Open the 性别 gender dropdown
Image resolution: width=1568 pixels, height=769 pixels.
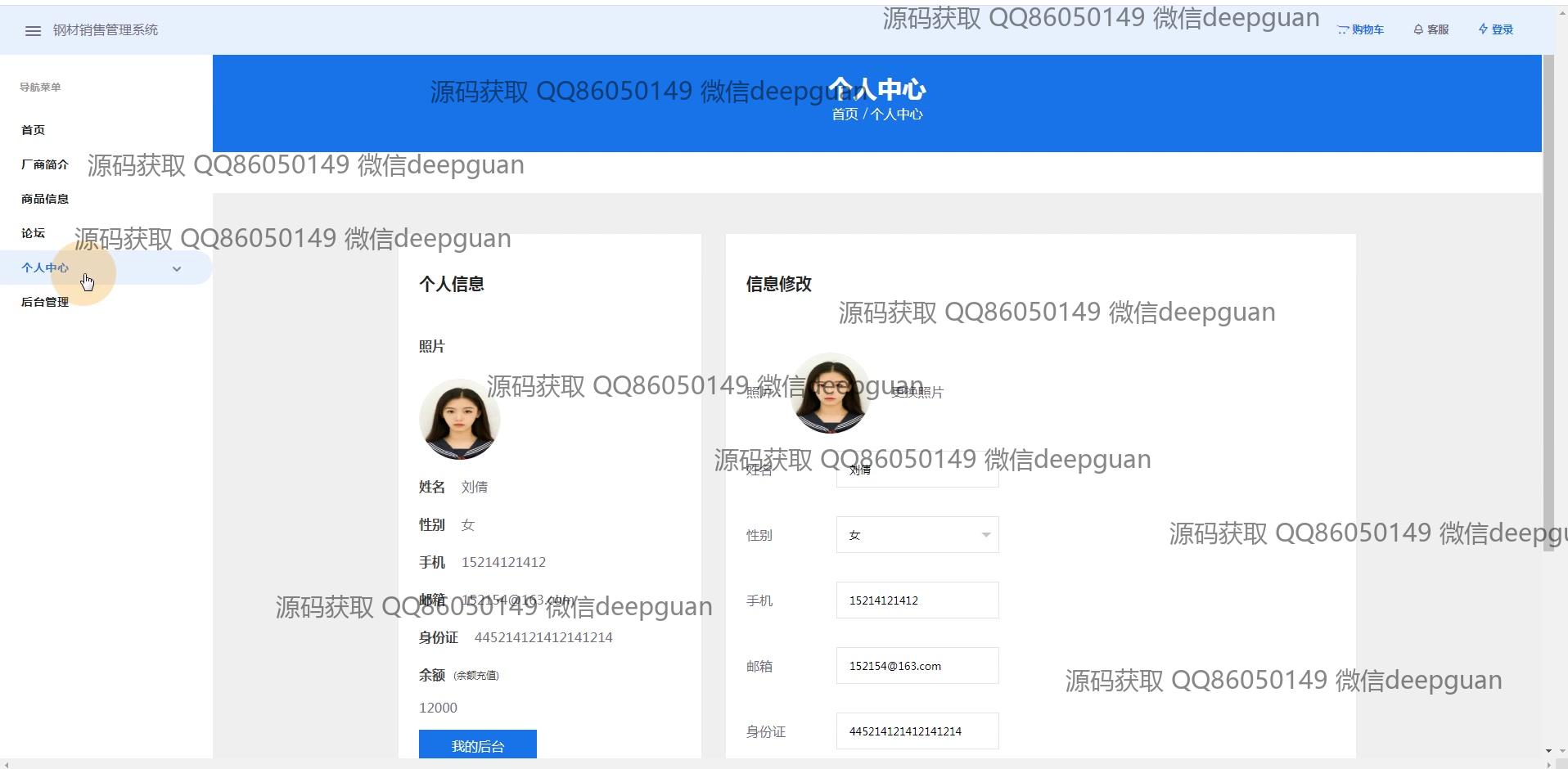(x=917, y=535)
